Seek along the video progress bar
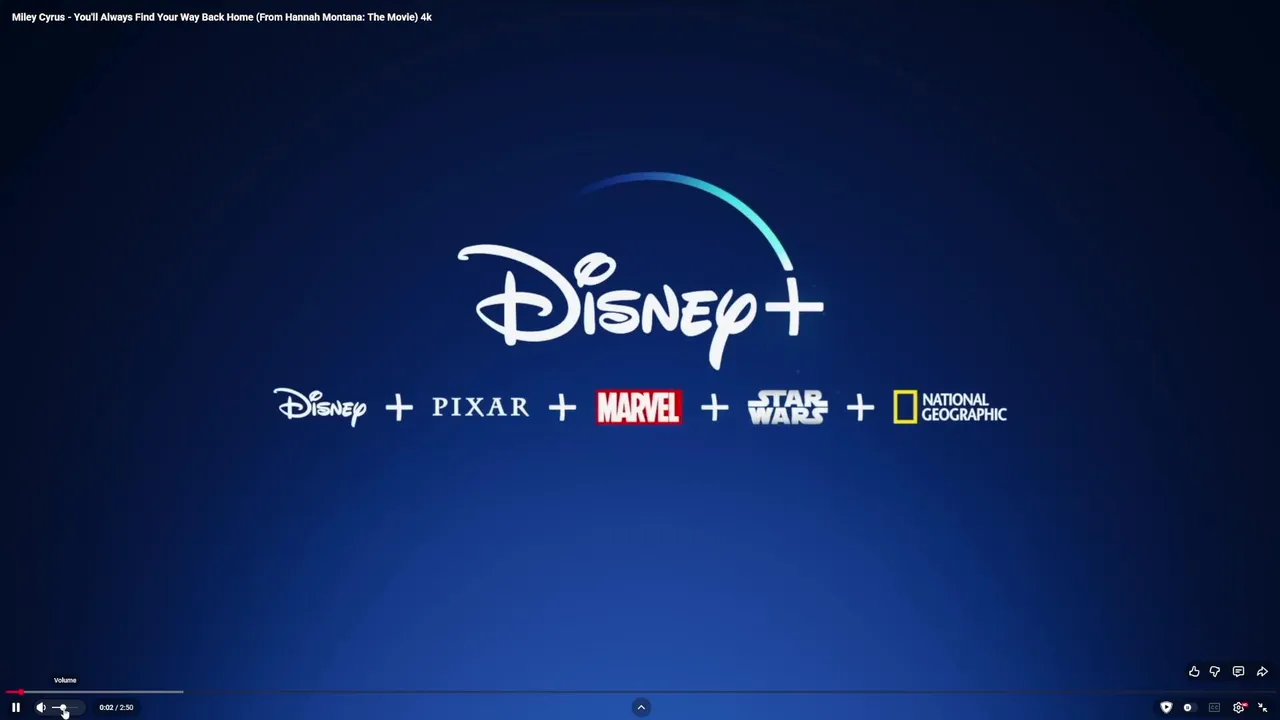The image size is (1280, 720). (640, 691)
